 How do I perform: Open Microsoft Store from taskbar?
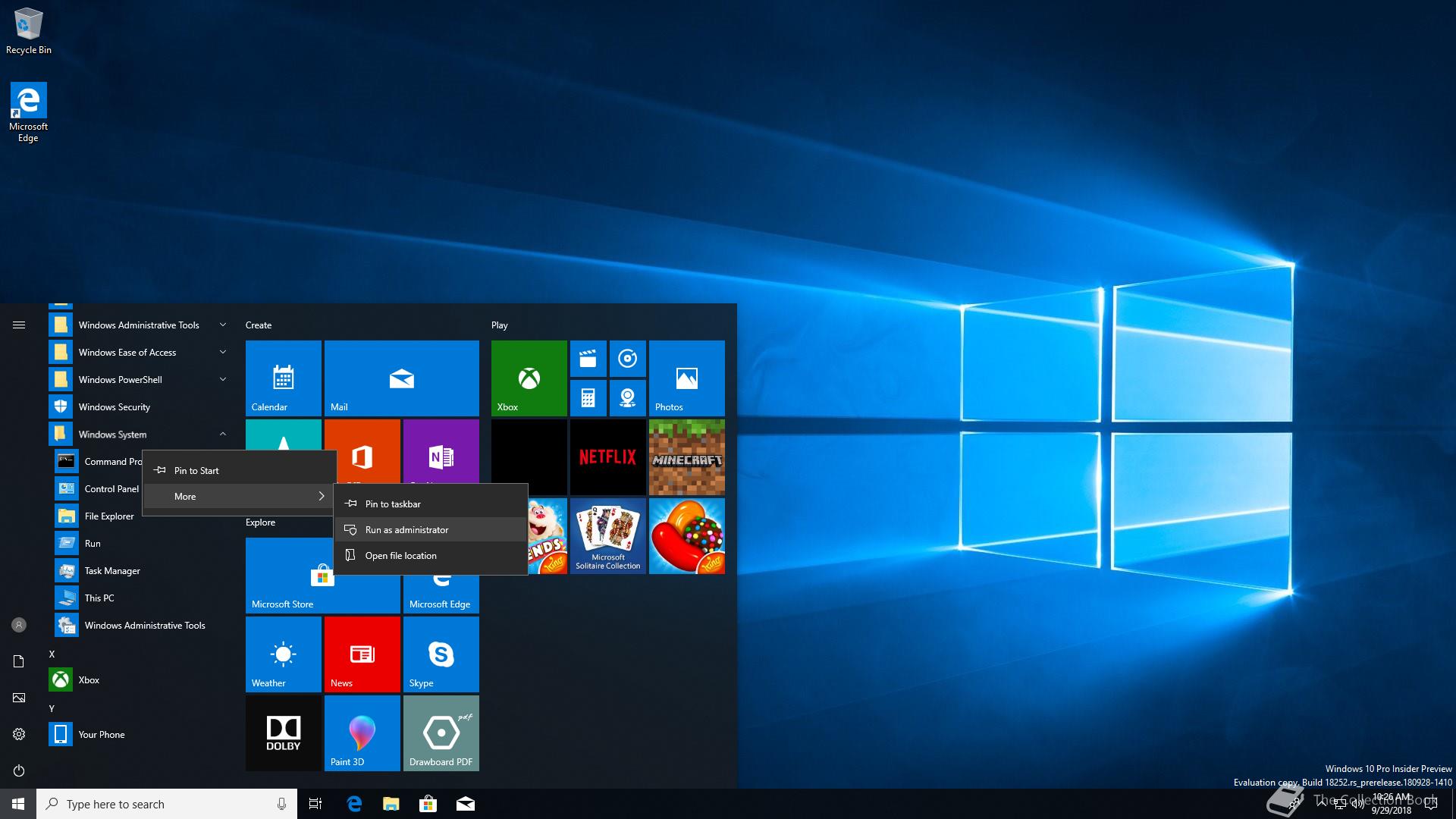coord(428,804)
